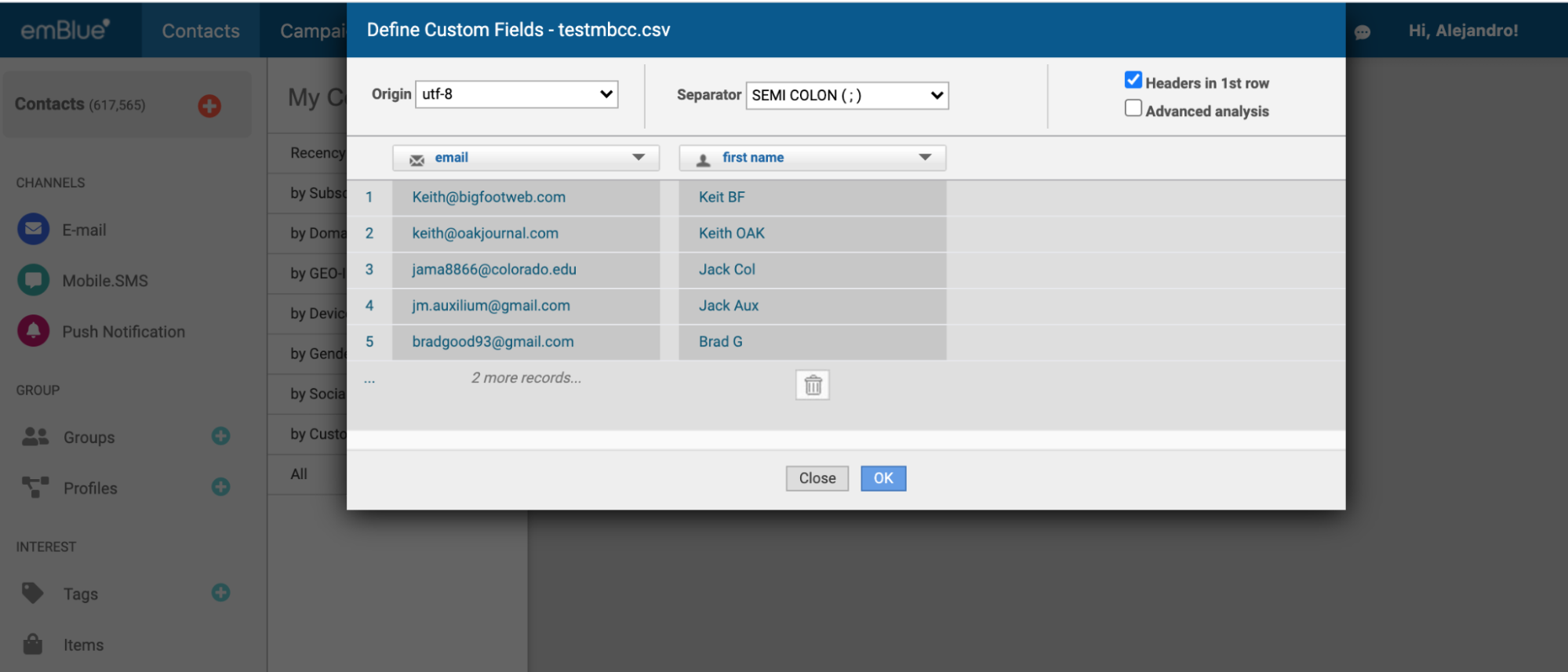The image size is (1568, 672).
Task: Click the Push Notification bell icon
Action: (x=33, y=331)
